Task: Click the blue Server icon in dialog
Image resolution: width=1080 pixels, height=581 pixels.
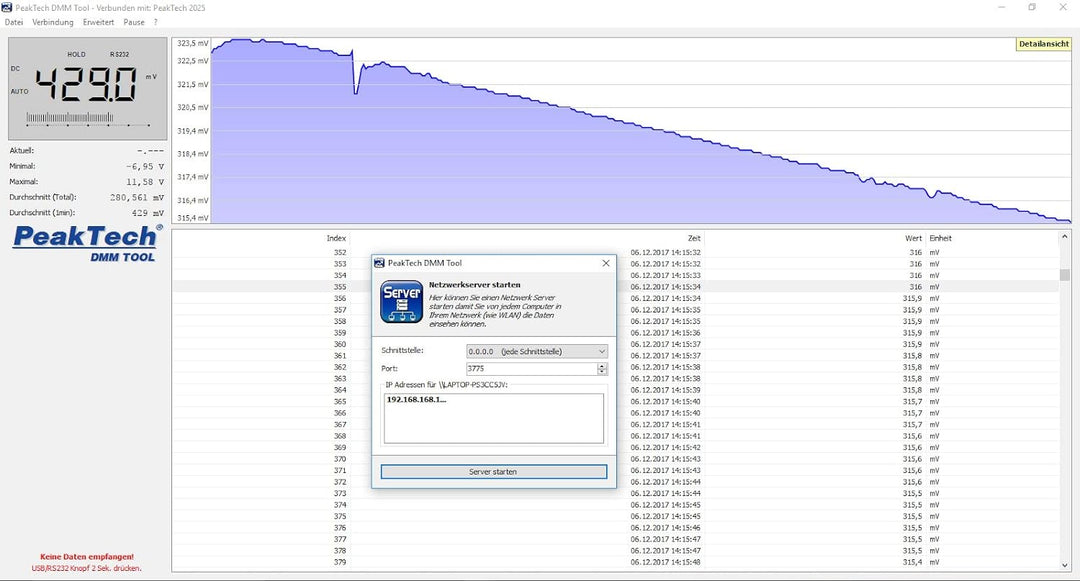Action: click(x=401, y=302)
